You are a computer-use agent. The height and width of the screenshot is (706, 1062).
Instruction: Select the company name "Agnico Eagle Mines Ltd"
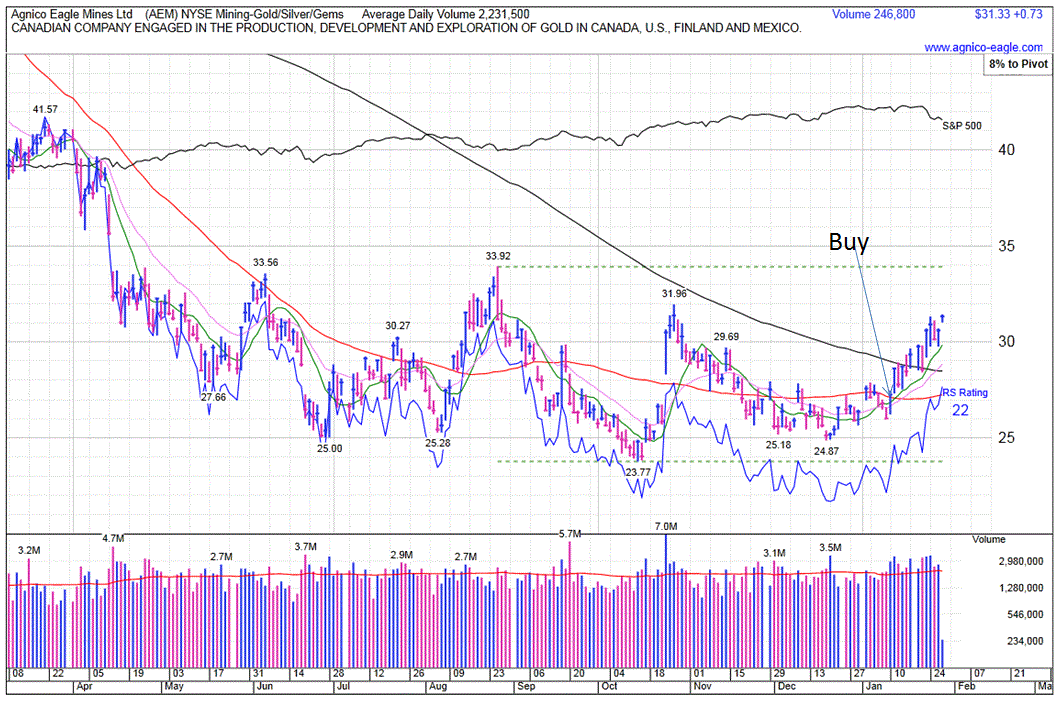[x=72, y=14]
